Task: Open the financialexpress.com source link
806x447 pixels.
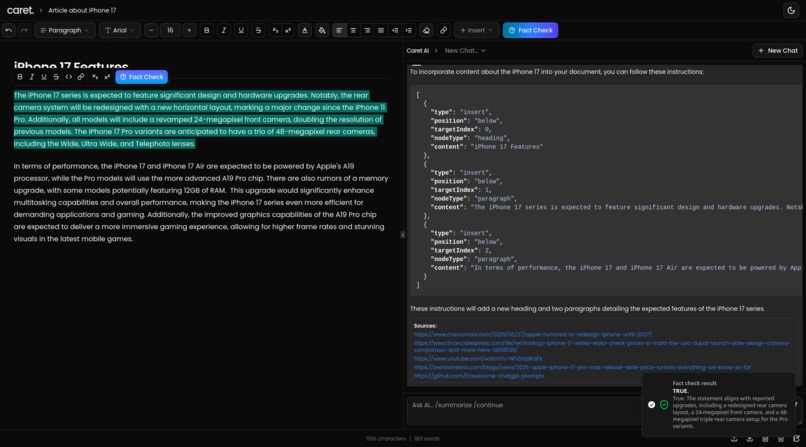Action: [602, 346]
